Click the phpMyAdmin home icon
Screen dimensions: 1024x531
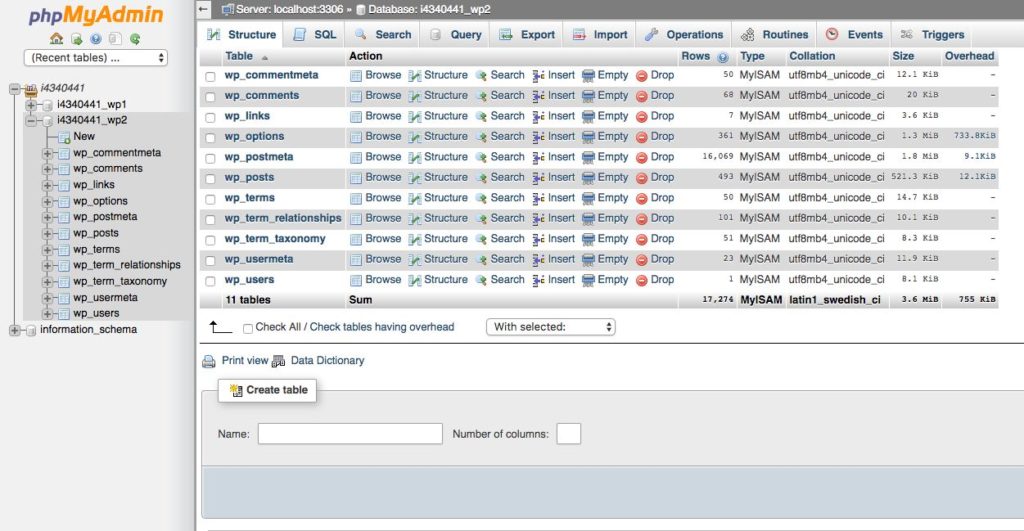point(57,39)
